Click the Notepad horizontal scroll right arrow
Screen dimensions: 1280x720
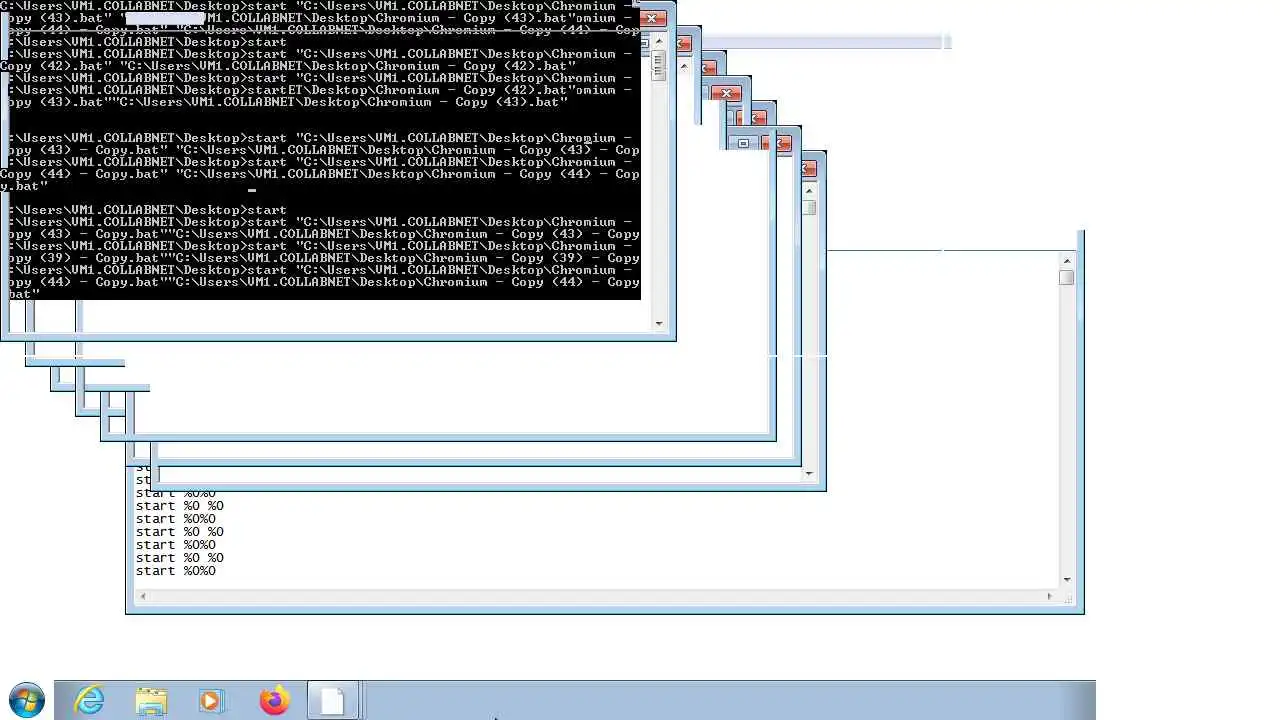pos(1049,596)
